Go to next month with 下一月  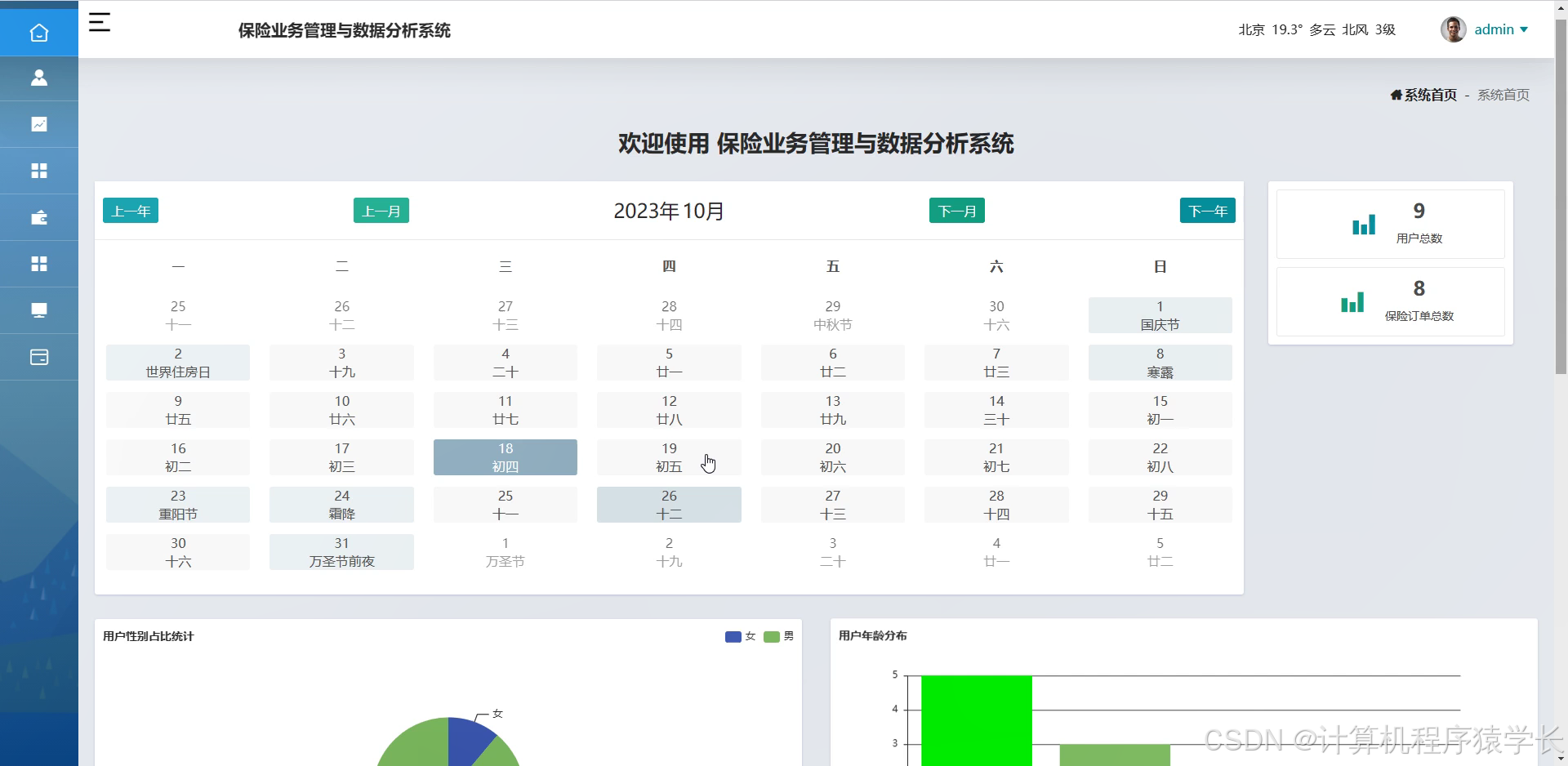[x=957, y=211]
